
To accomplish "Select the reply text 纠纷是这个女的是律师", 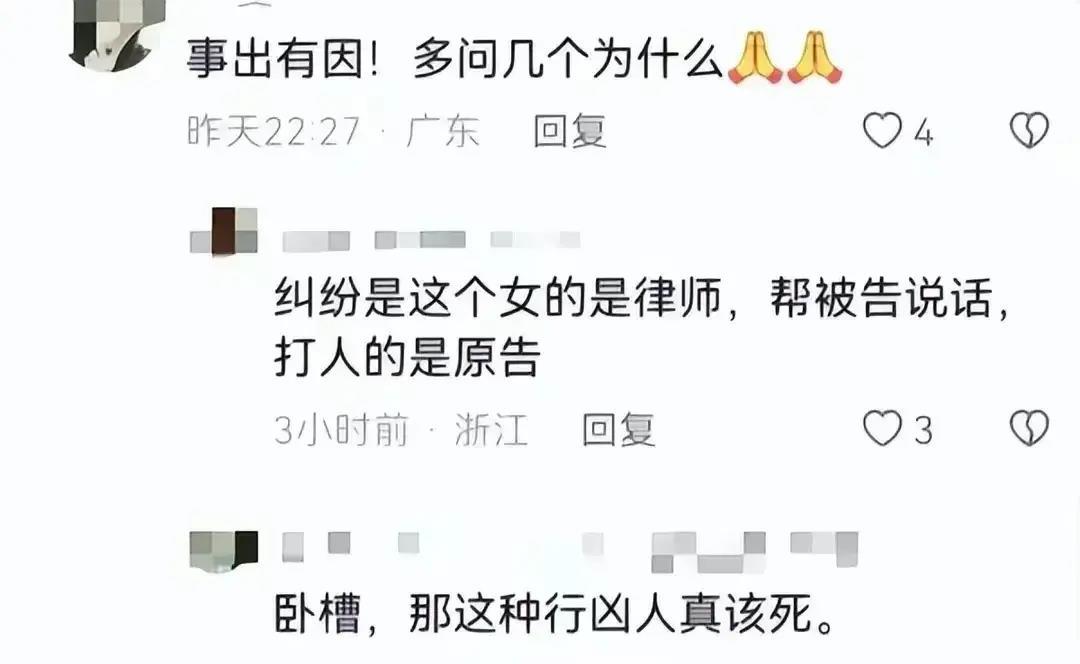I will pyautogui.click(x=497, y=298).
